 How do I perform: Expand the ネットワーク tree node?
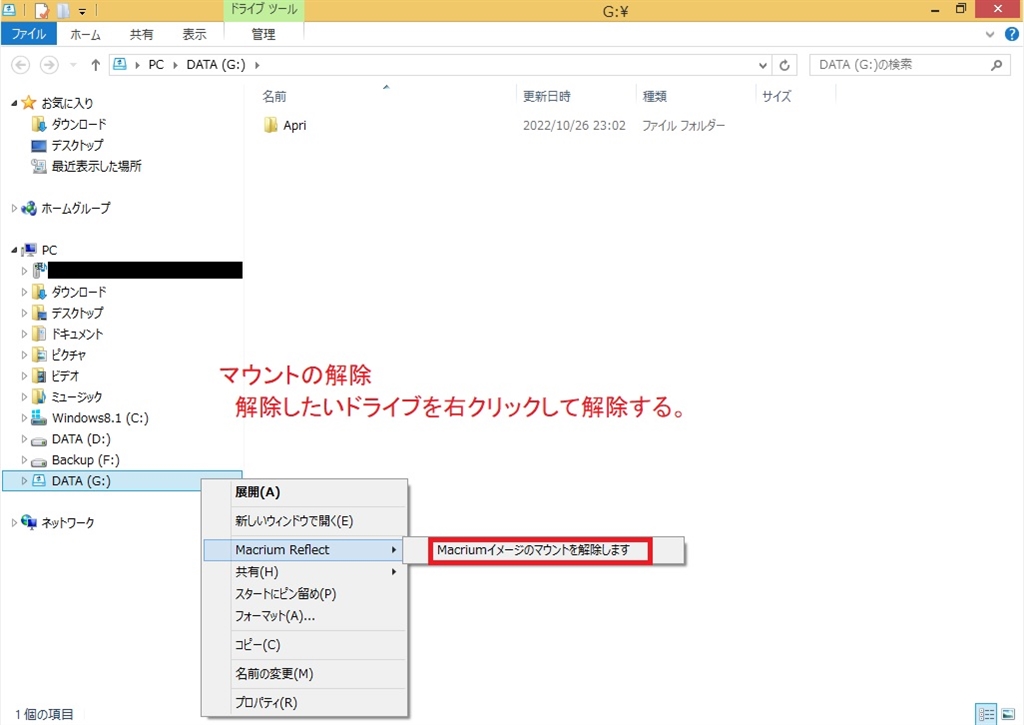(x=14, y=523)
